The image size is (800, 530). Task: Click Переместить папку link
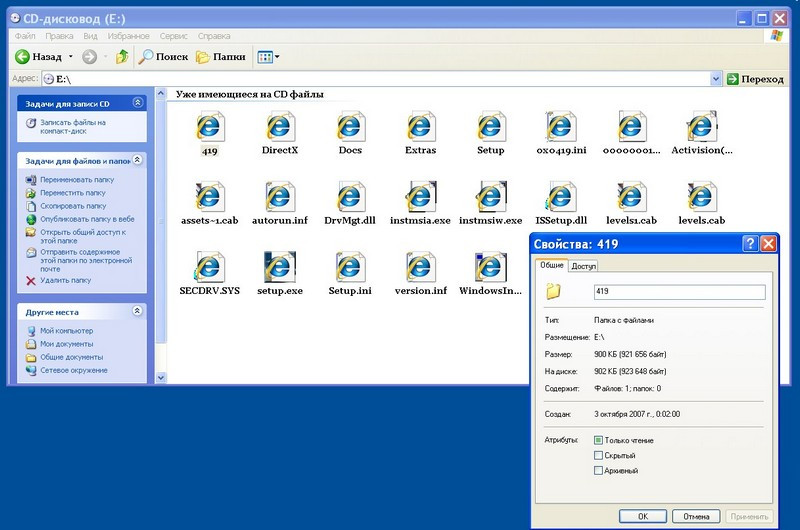pyautogui.click(x=73, y=193)
